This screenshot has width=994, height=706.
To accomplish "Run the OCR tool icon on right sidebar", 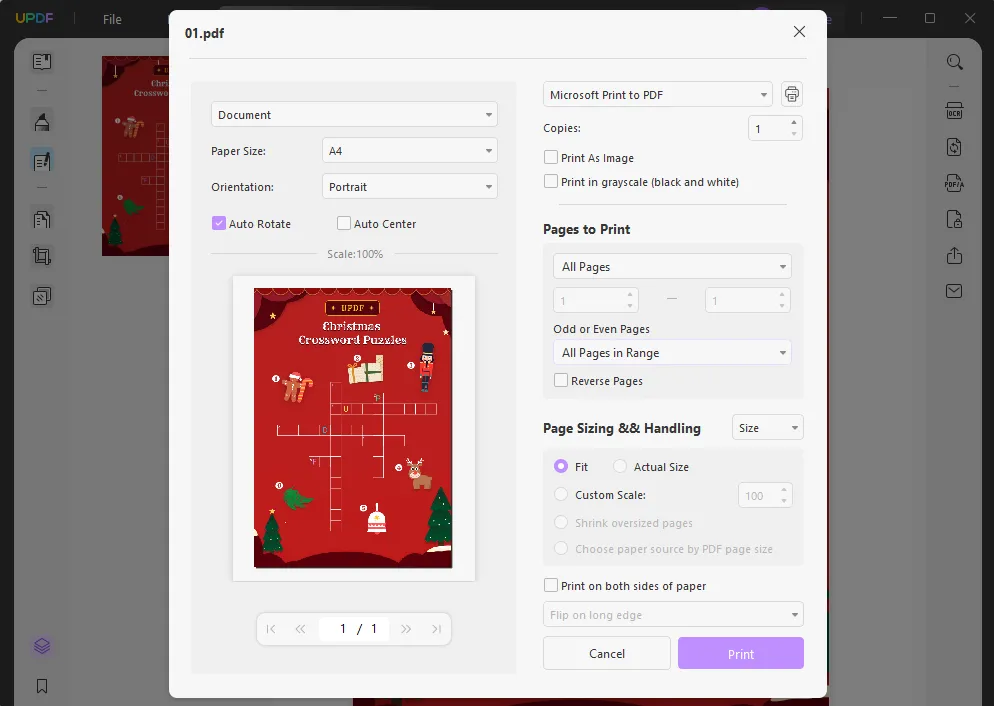I will [955, 110].
